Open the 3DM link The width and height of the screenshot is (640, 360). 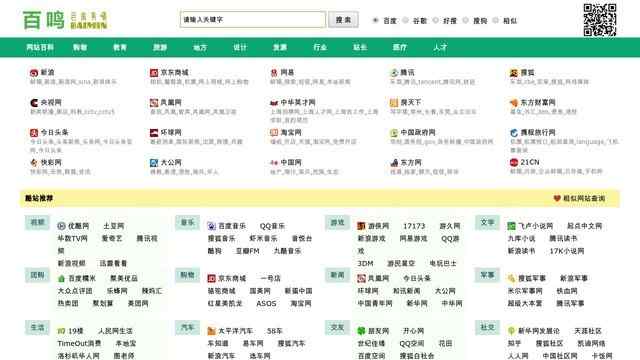365,264
